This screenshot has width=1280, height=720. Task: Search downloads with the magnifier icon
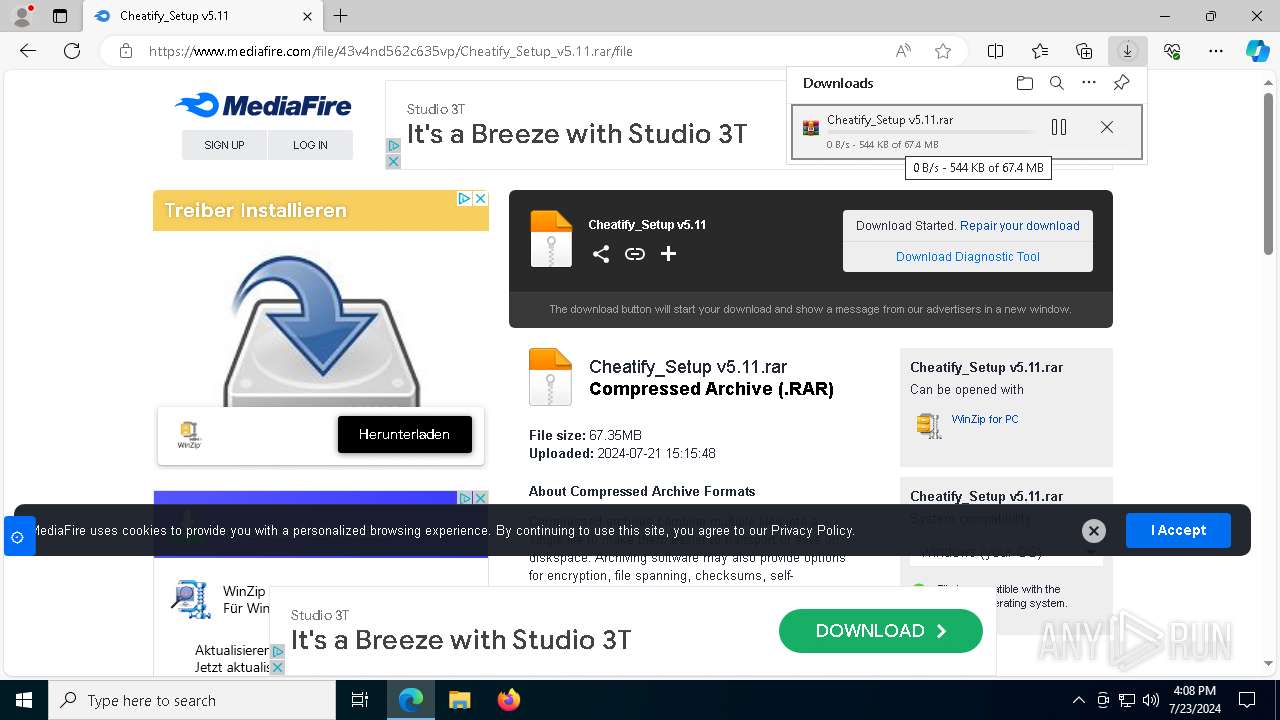(1056, 83)
